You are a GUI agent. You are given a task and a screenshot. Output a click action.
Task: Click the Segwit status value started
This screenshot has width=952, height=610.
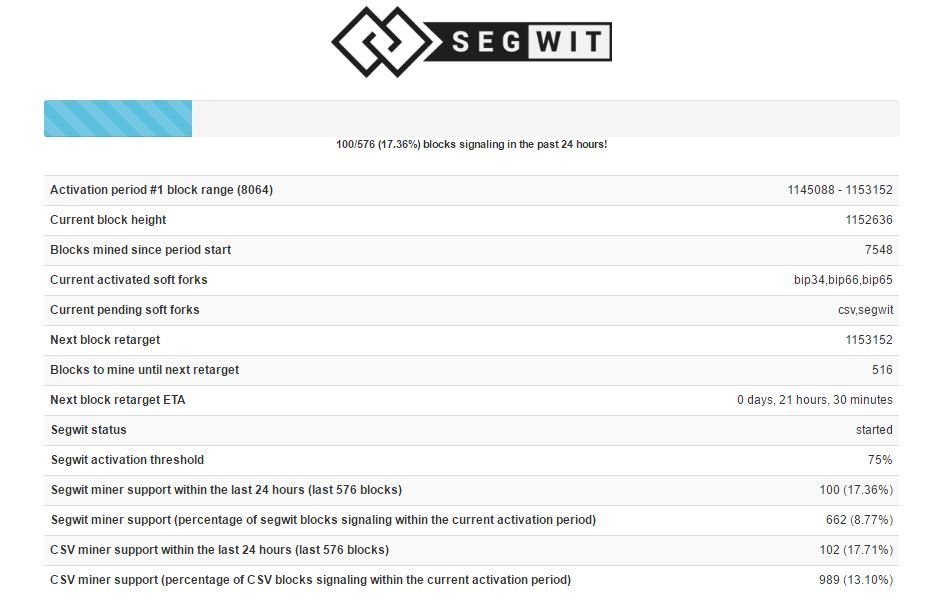874,430
